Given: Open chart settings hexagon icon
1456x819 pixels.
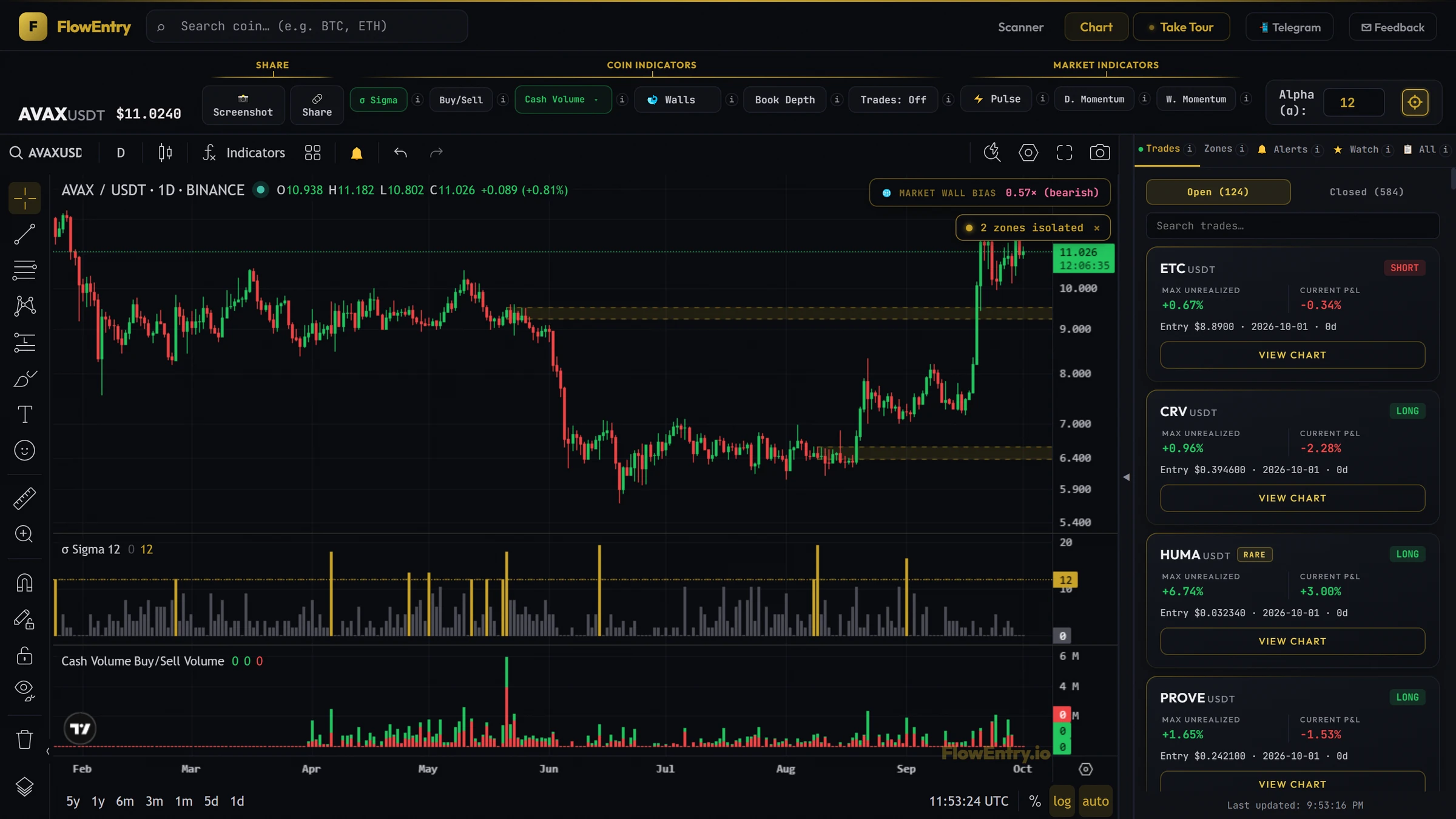Looking at the screenshot, I should [1028, 152].
